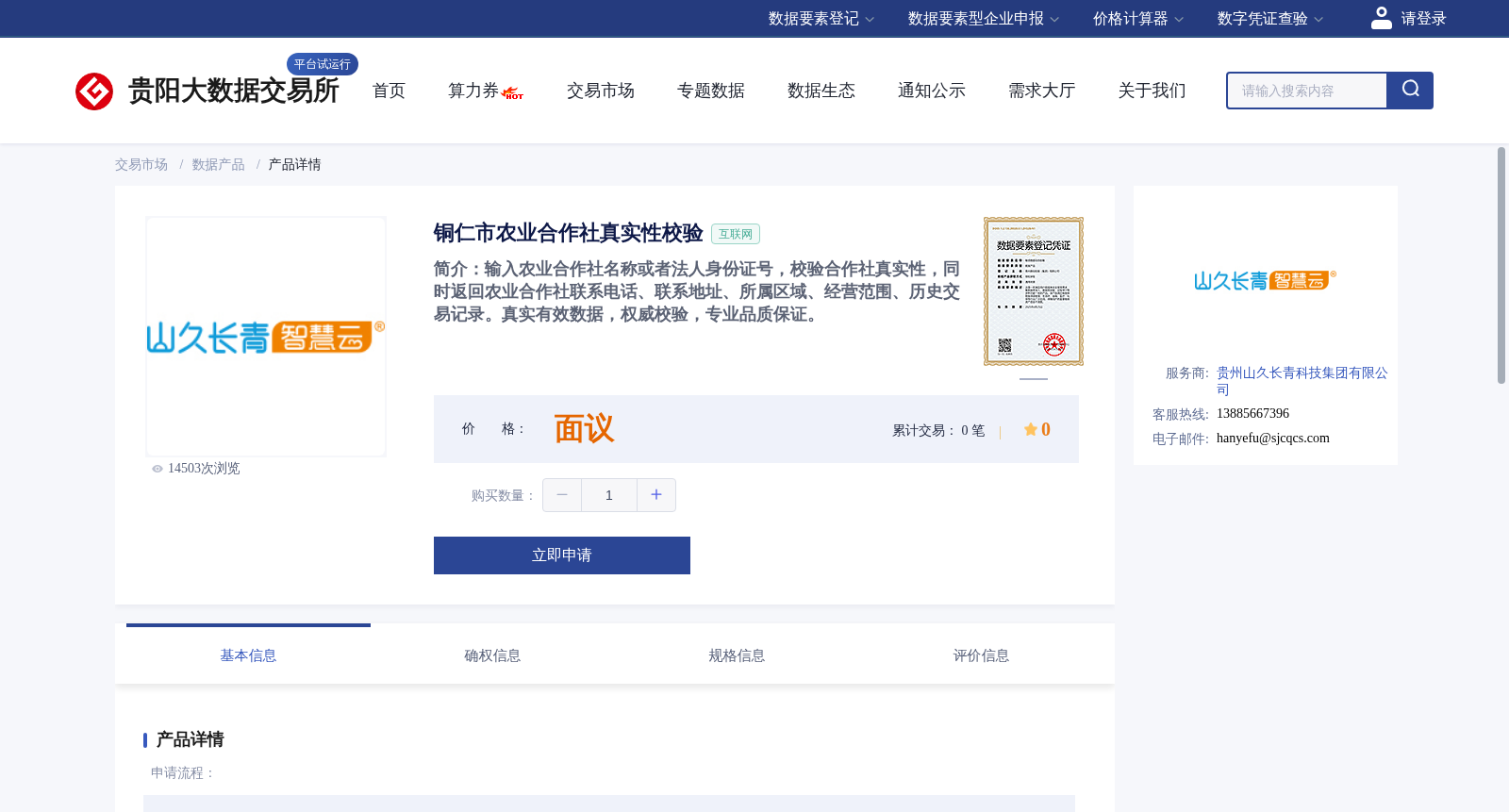Click the 平台试运行 badge

pos(323,64)
